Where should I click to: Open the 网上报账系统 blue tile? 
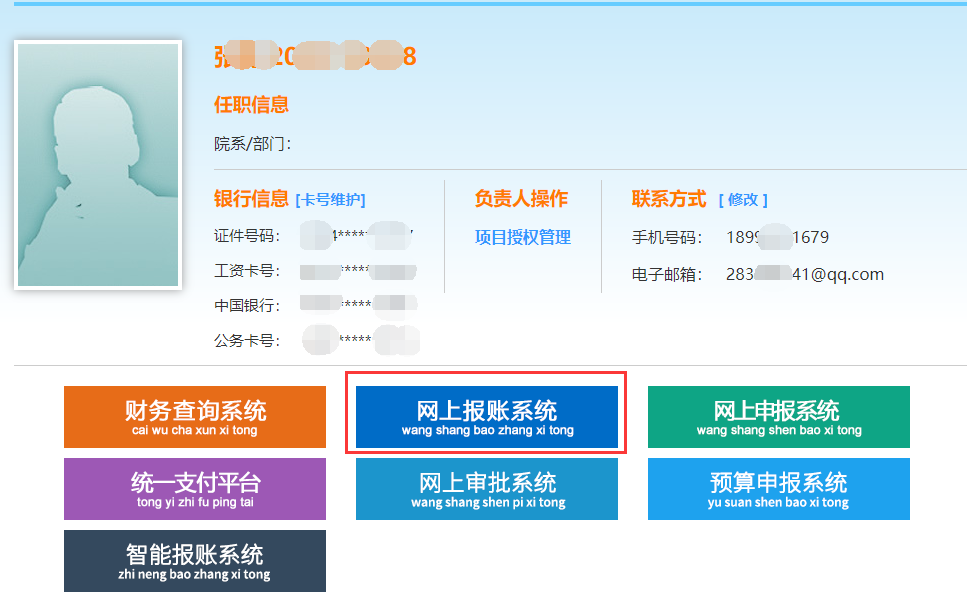[487, 417]
